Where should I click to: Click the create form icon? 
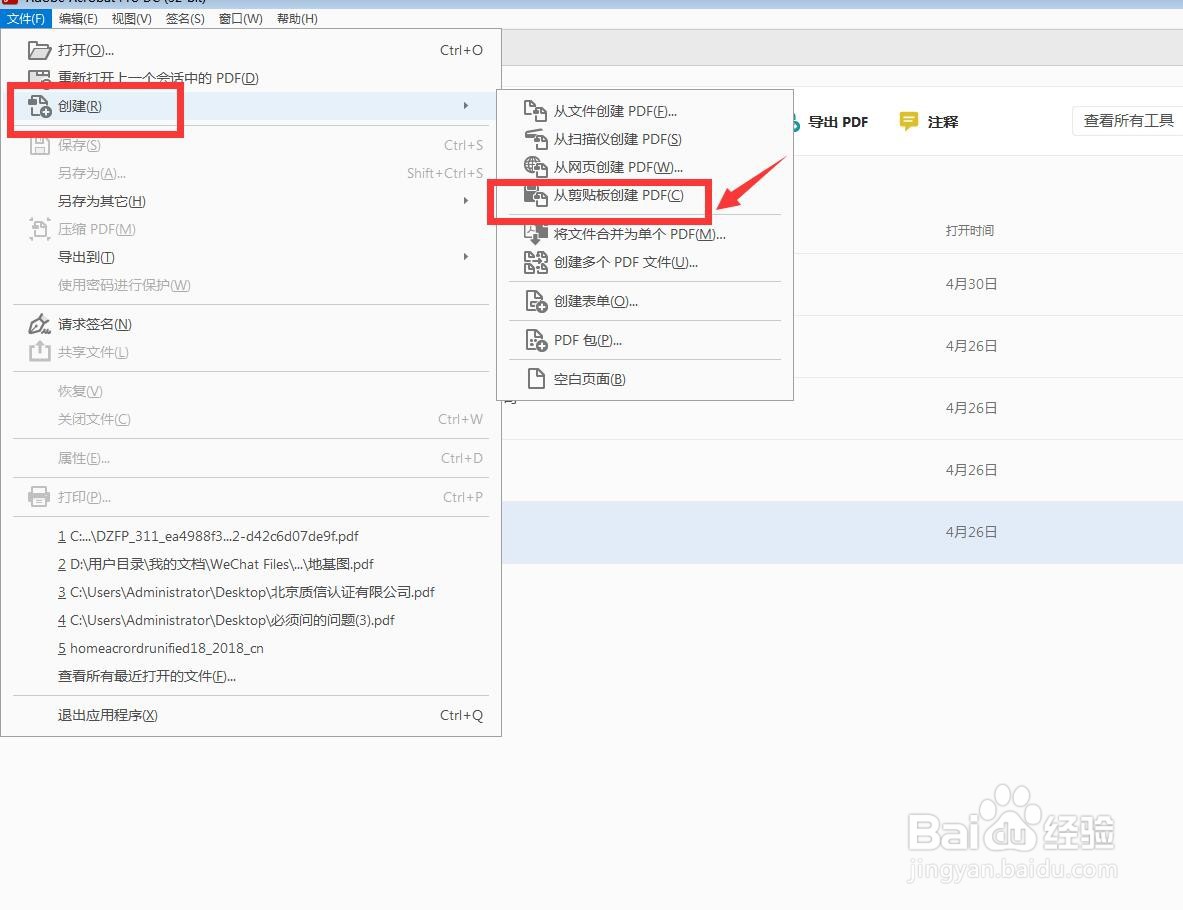pyautogui.click(x=535, y=301)
